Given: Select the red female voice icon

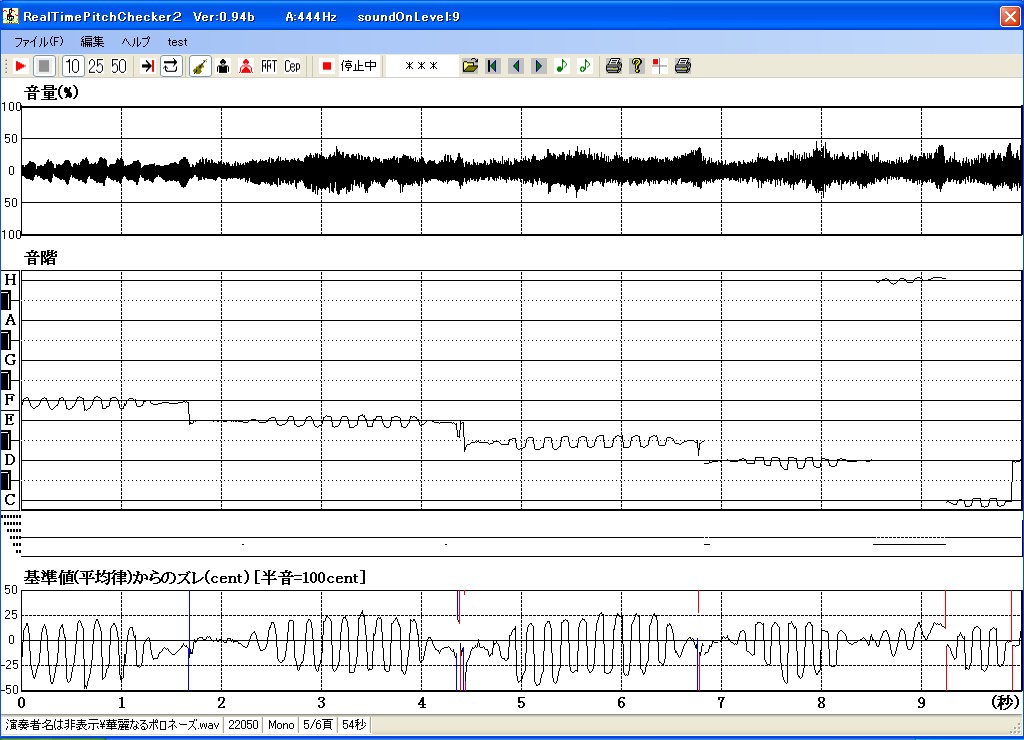Looking at the screenshot, I should point(246,66).
